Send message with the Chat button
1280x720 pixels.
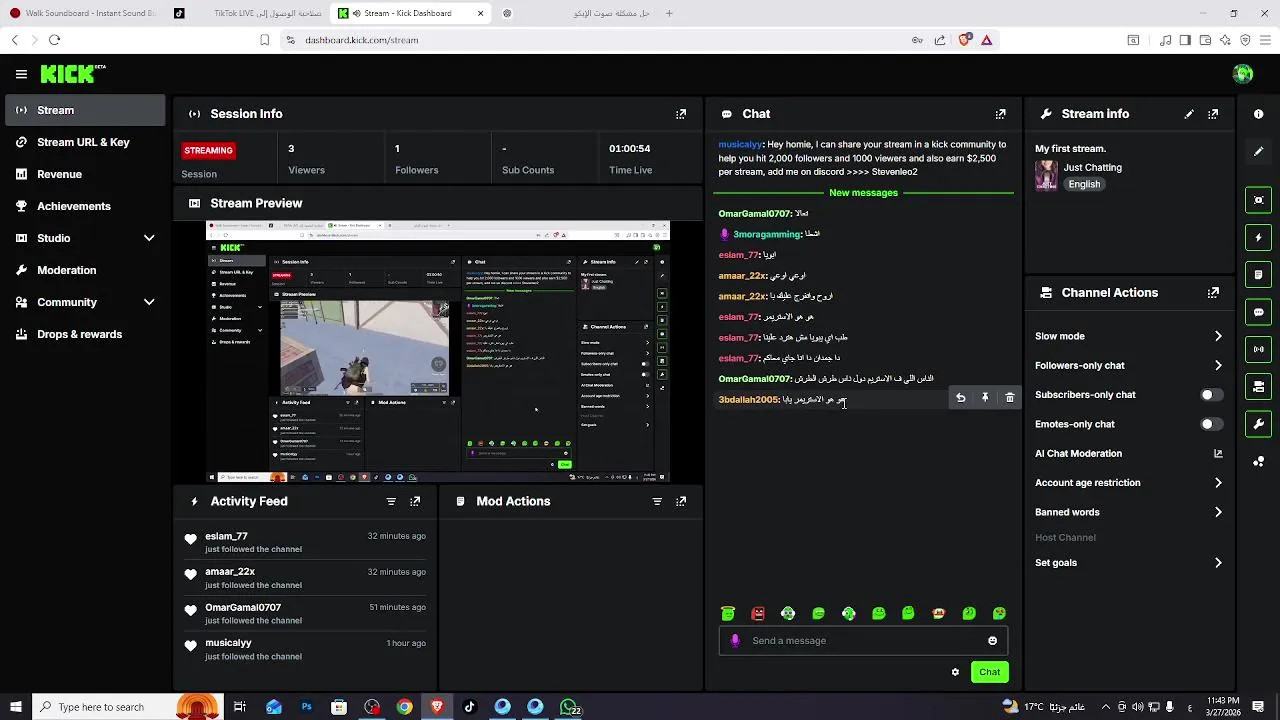989,672
